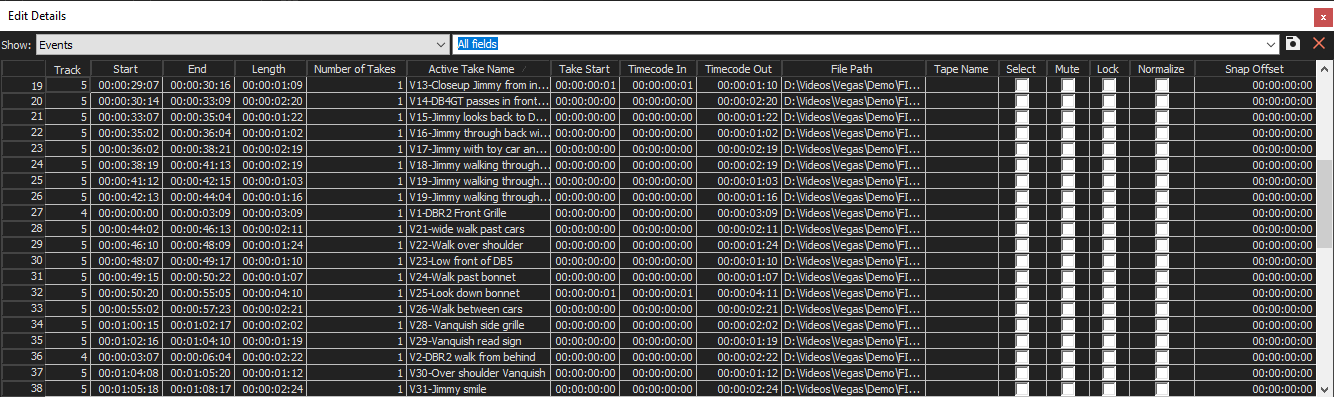Viewport: 1334px width, 397px height.
Task: Click the scrollbar down arrow
Action: 1326,389
